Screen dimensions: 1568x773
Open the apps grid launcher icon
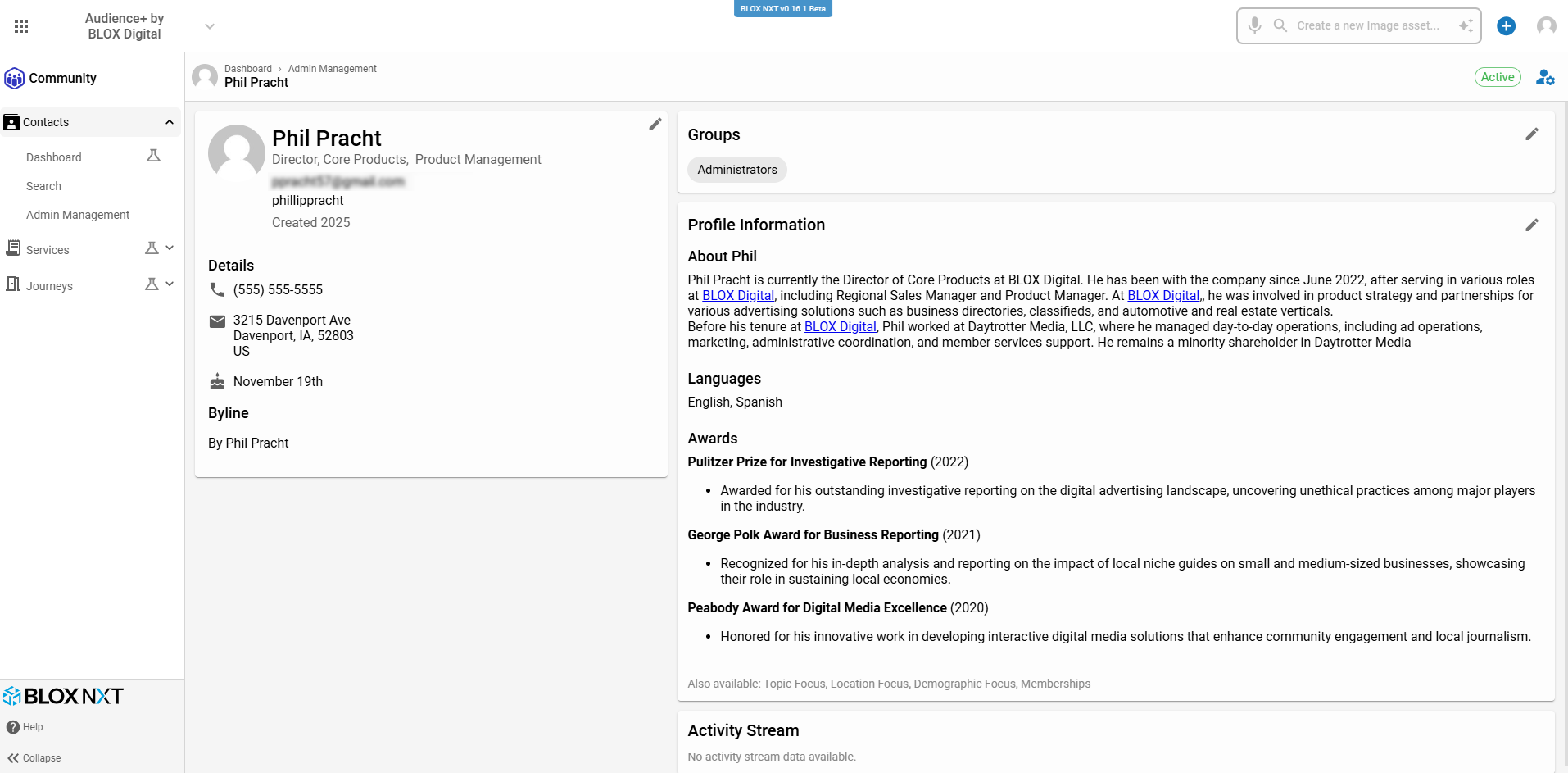21,26
